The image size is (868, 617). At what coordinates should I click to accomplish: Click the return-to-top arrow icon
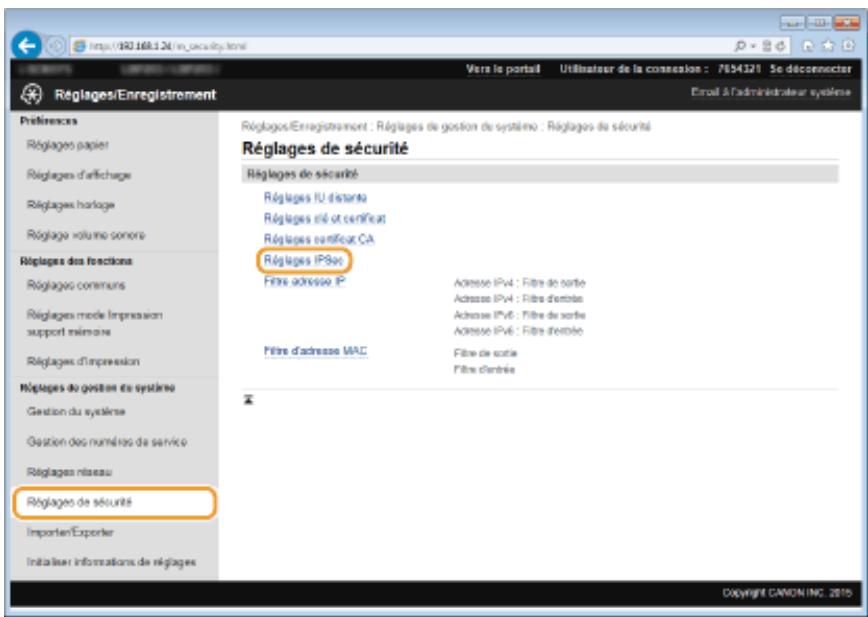tap(249, 400)
